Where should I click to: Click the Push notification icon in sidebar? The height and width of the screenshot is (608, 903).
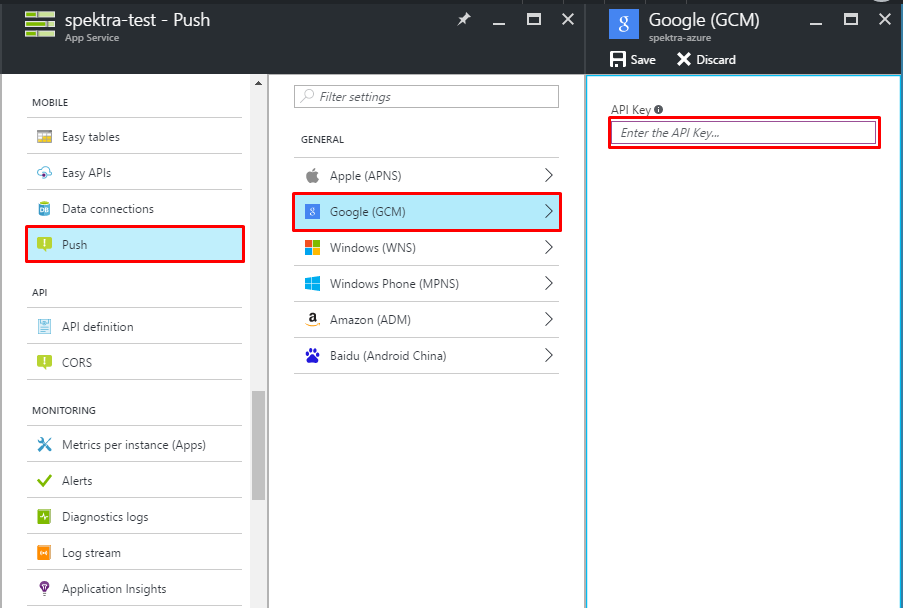point(44,244)
